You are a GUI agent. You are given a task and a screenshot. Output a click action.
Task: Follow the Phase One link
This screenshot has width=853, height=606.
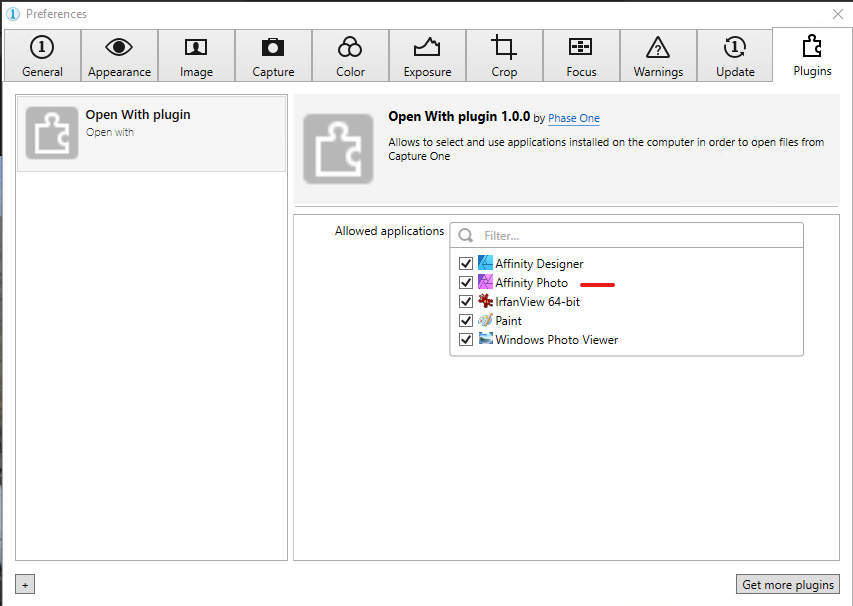574,119
